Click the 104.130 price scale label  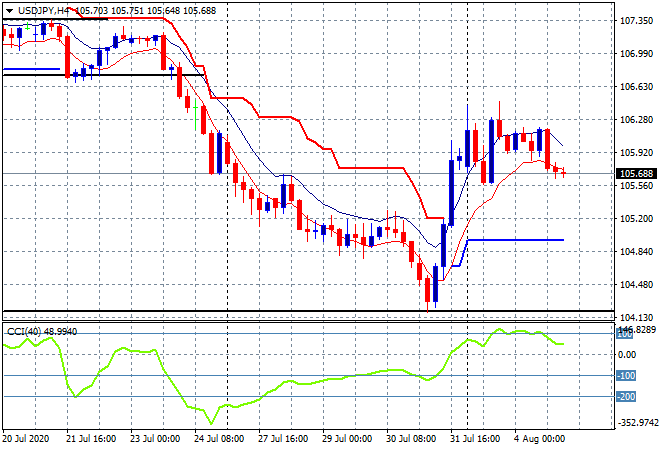tap(636, 318)
